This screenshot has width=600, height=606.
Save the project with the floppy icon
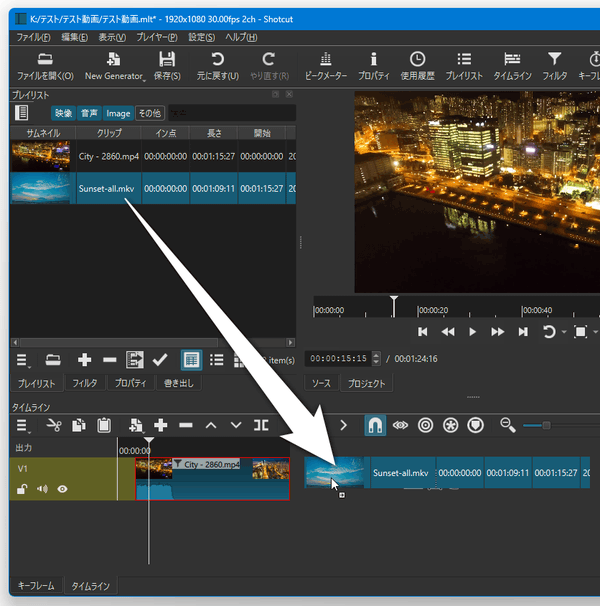point(167,66)
